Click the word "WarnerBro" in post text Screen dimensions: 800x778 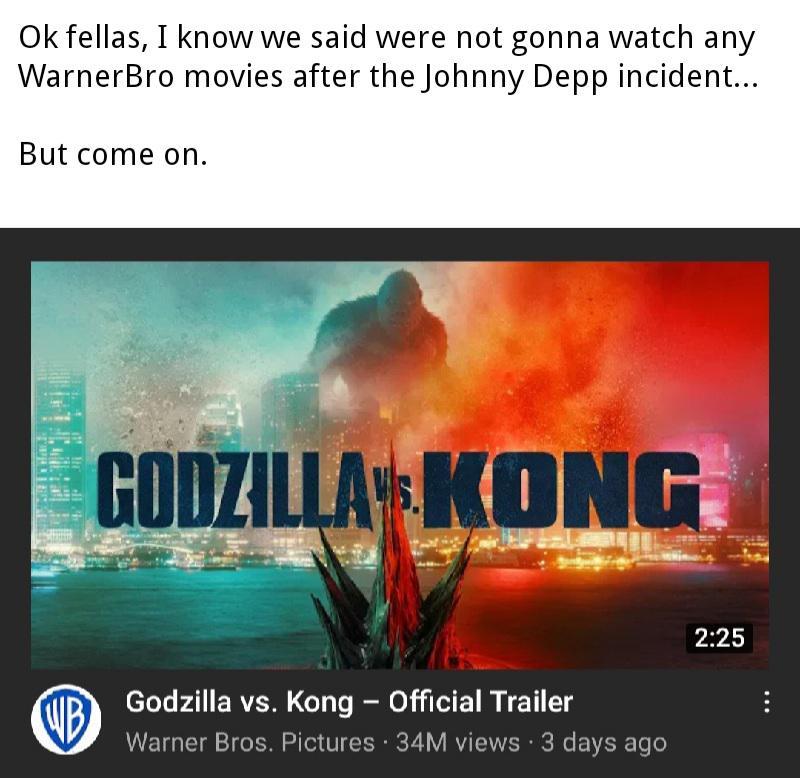(96, 77)
